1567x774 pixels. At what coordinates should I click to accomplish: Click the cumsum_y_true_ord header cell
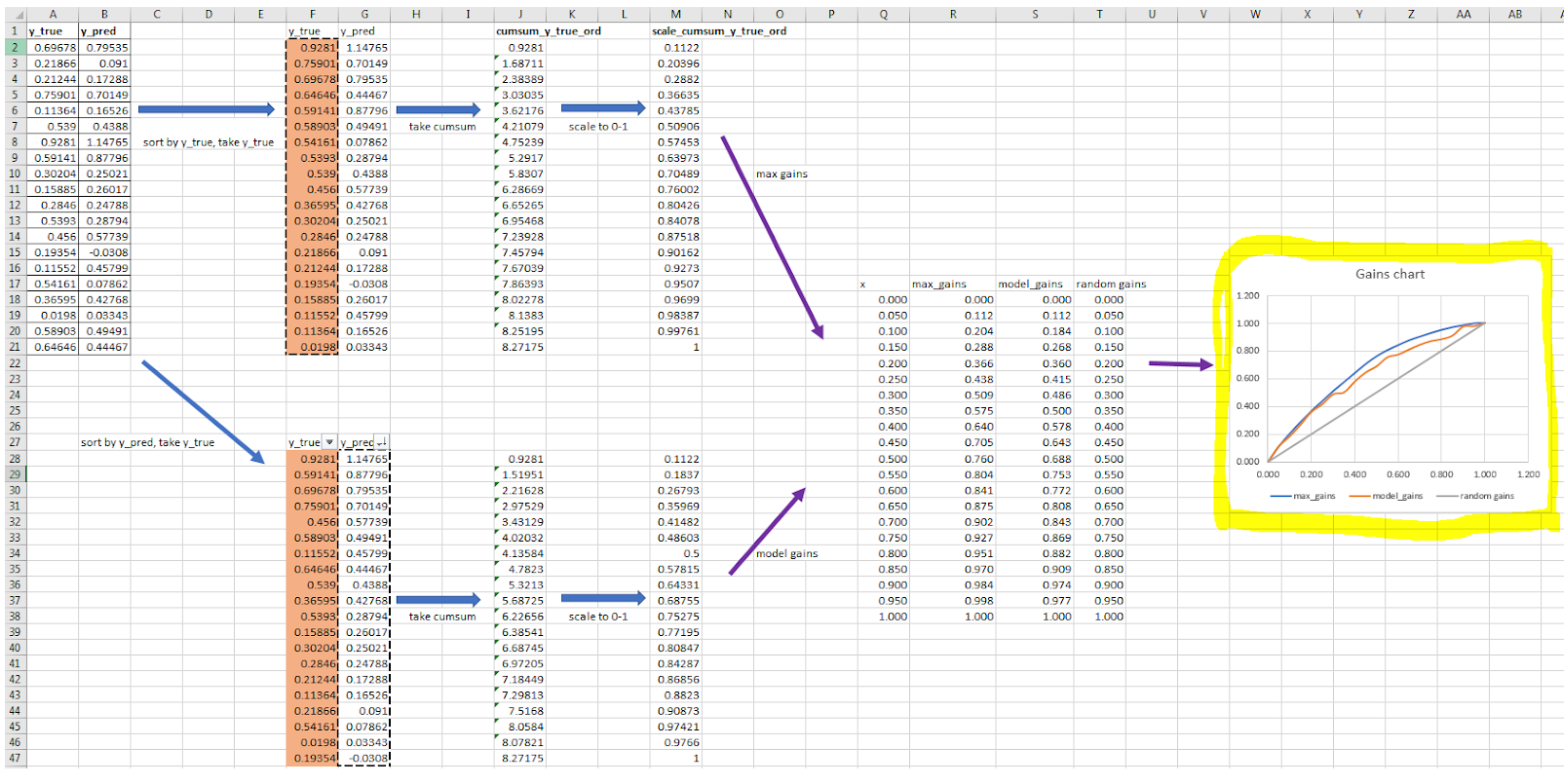click(x=534, y=31)
